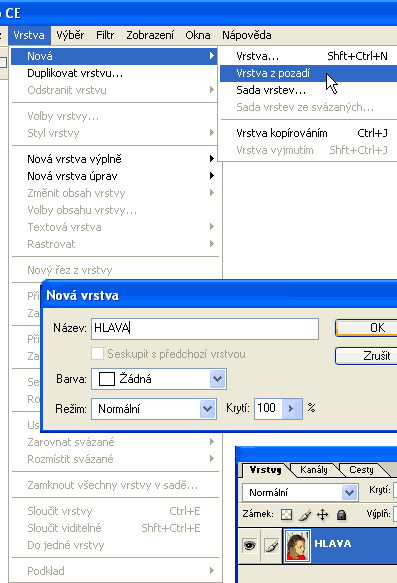Click the Žádná color swatch box
The height and width of the screenshot is (583, 397).
pyautogui.click(x=107, y=379)
